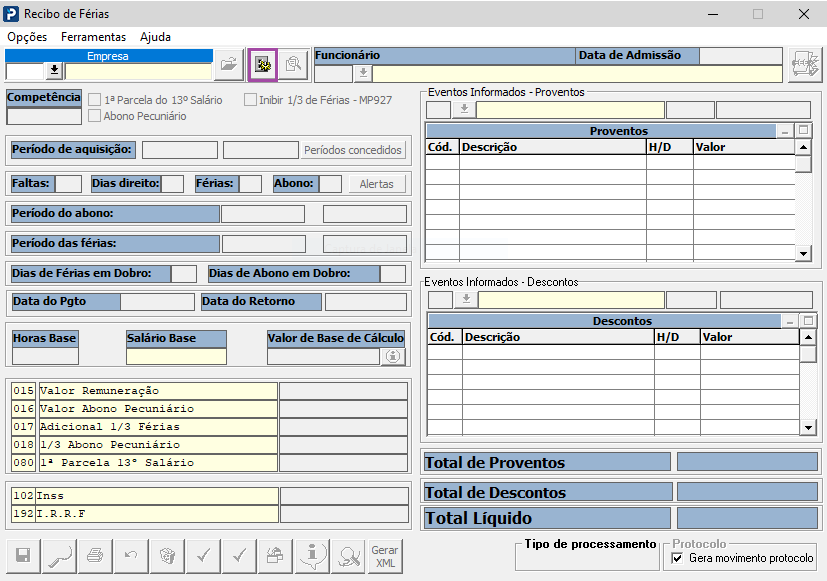Click the first checkmark icon
This screenshot has height=581, width=827.
point(204,555)
